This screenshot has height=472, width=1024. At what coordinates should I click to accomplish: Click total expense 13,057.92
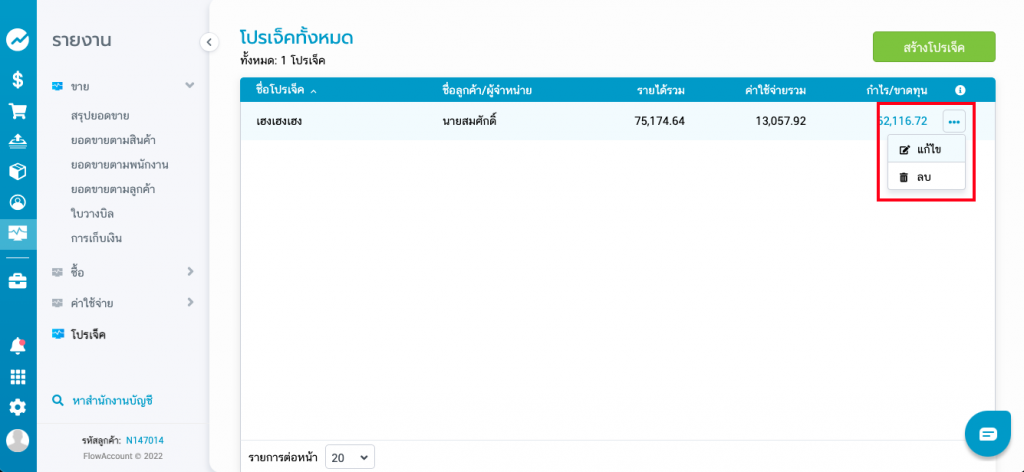pos(780,121)
